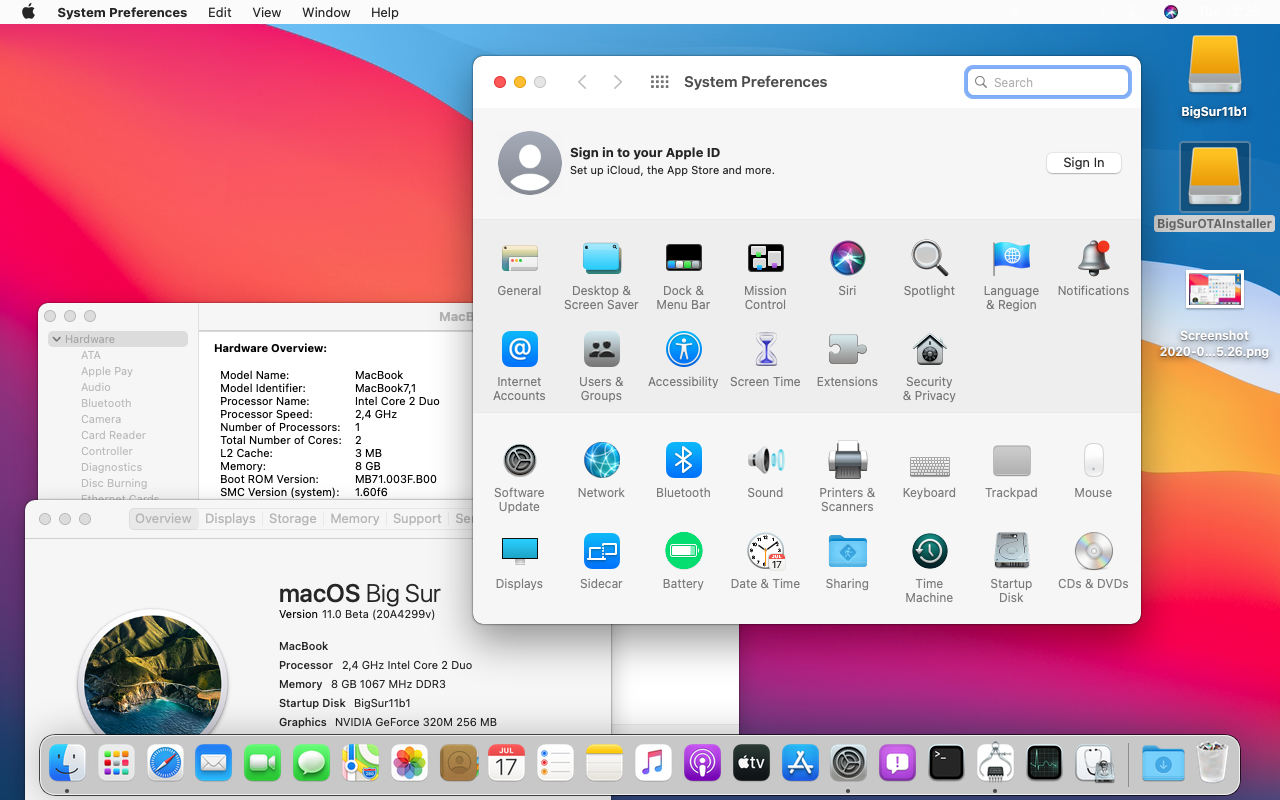Open the Help menu
The height and width of the screenshot is (800, 1280).
pyautogui.click(x=384, y=12)
